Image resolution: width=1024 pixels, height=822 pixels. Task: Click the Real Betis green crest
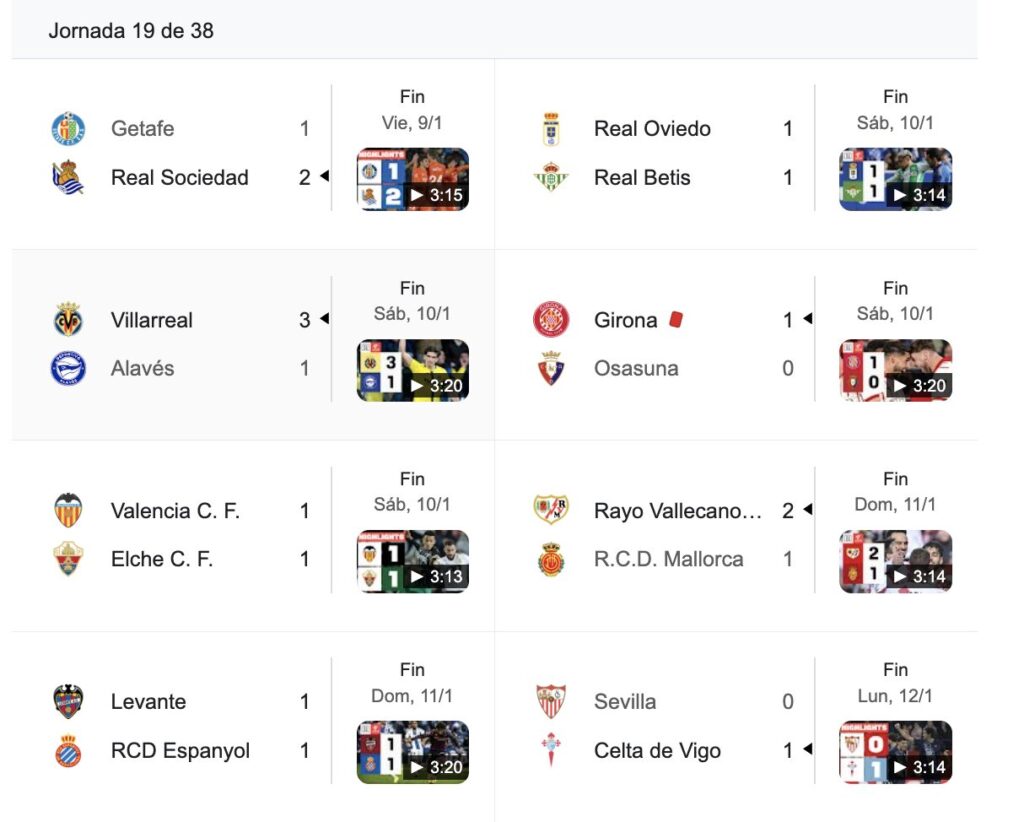point(551,178)
